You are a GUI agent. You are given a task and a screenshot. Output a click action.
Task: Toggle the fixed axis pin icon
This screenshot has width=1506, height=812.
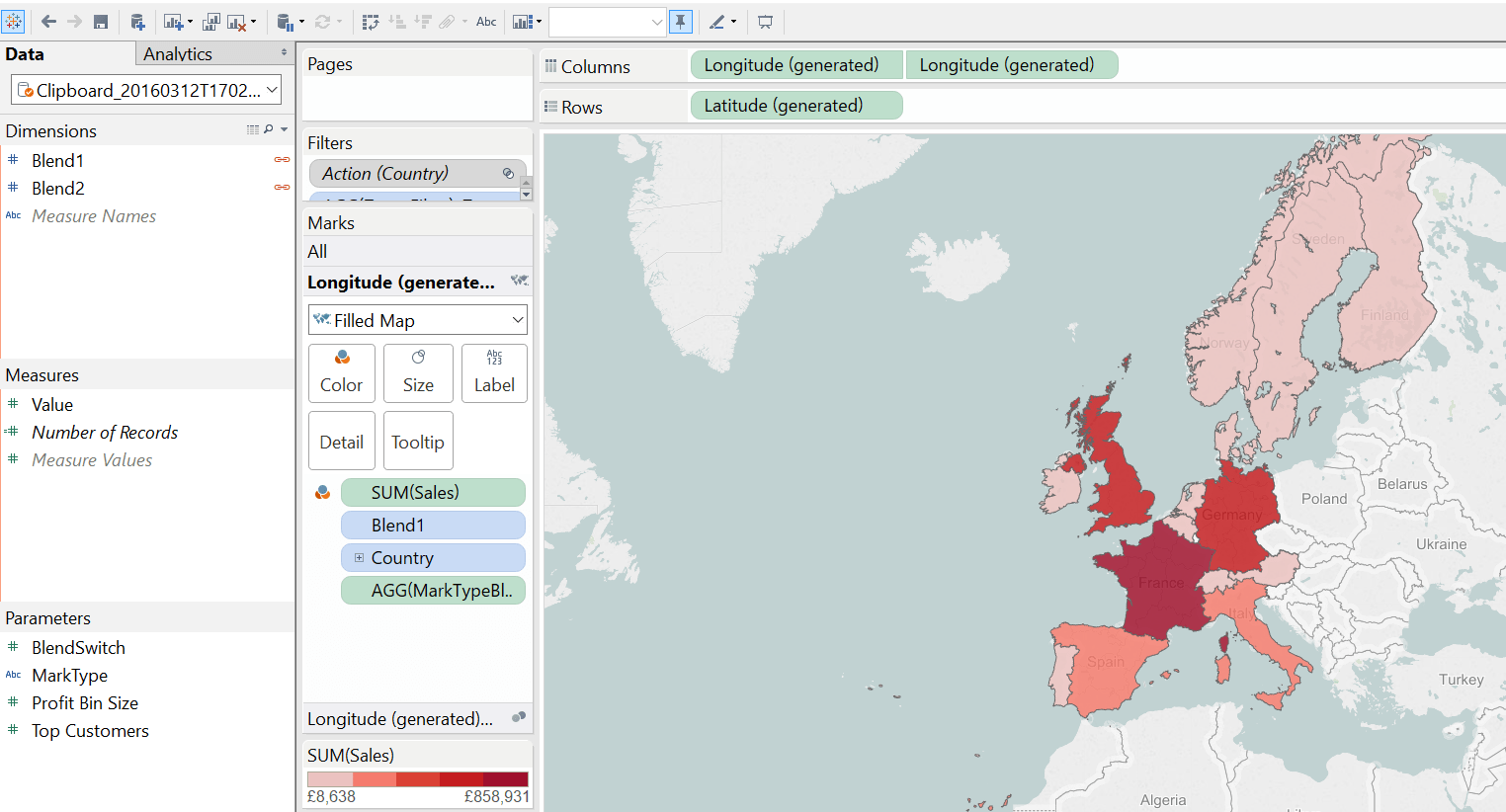[680, 21]
